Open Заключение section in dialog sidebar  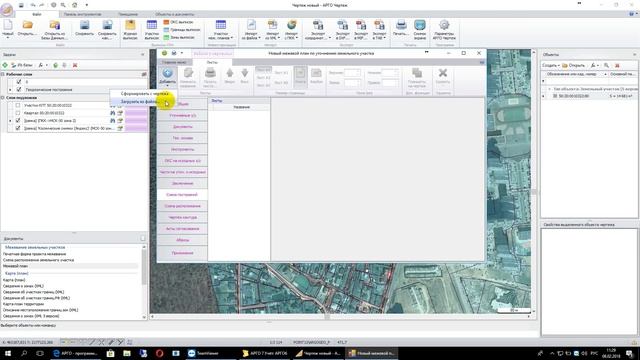pos(182,184)
